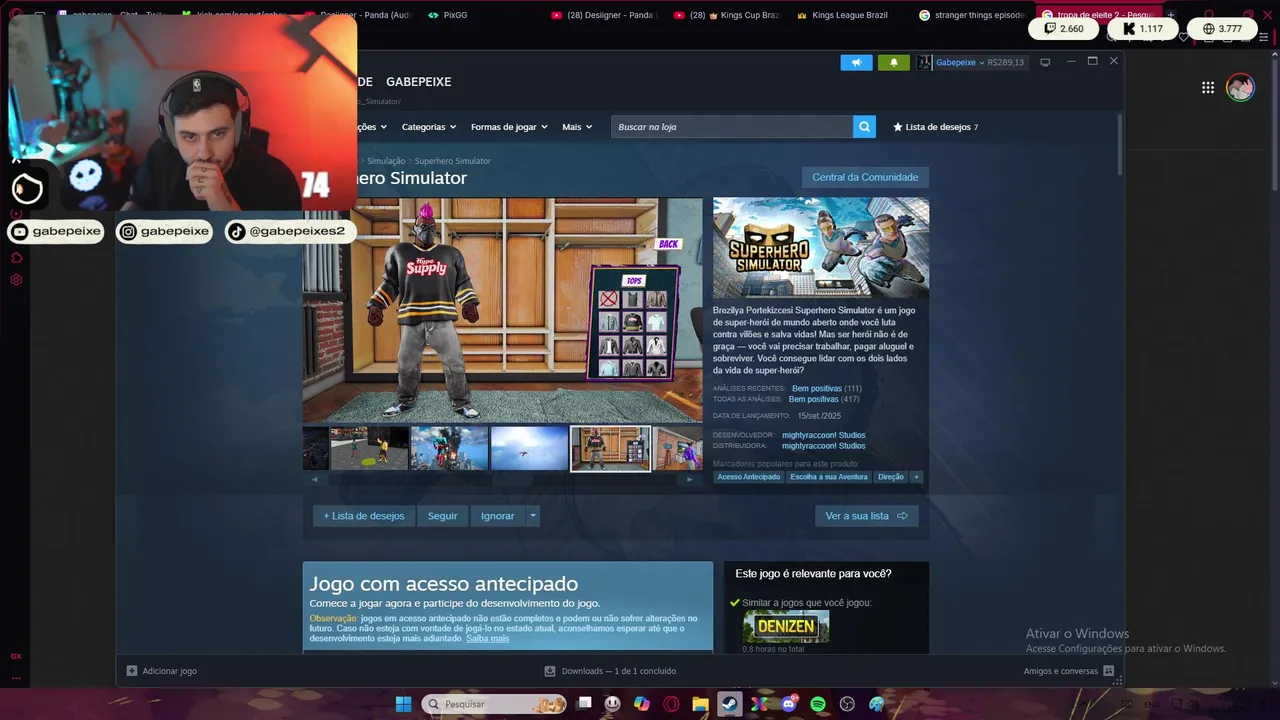Switch to Kings Cup Braz browser tab
Screen dimensions: 1280x720
[x=726, y=15]
